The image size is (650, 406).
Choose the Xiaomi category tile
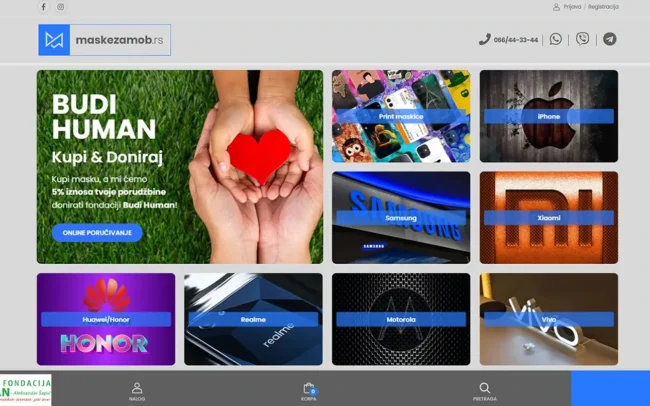coord(548,217)
